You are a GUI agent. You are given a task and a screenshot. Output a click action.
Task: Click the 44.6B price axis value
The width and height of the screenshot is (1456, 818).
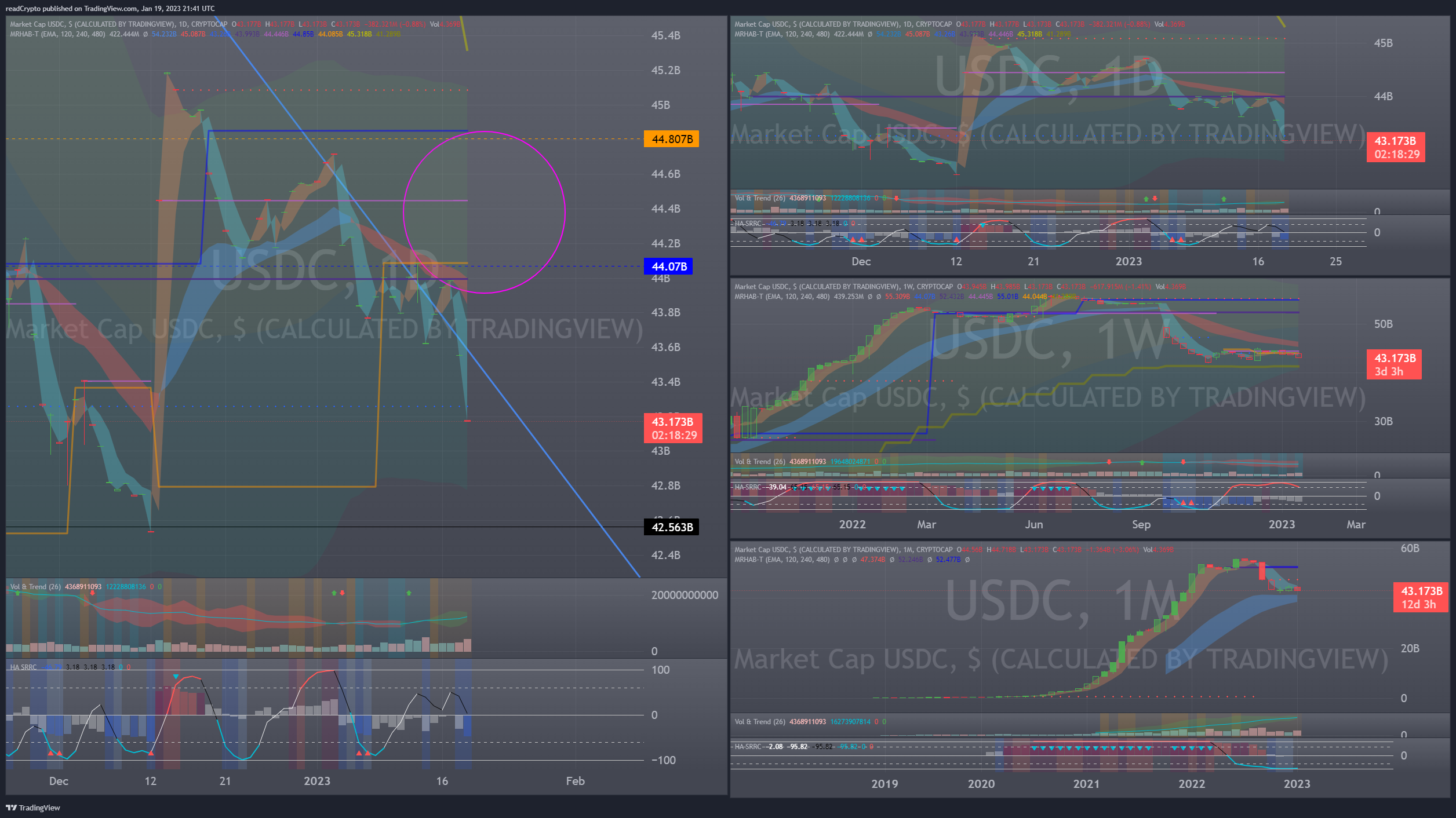[665, 174]
